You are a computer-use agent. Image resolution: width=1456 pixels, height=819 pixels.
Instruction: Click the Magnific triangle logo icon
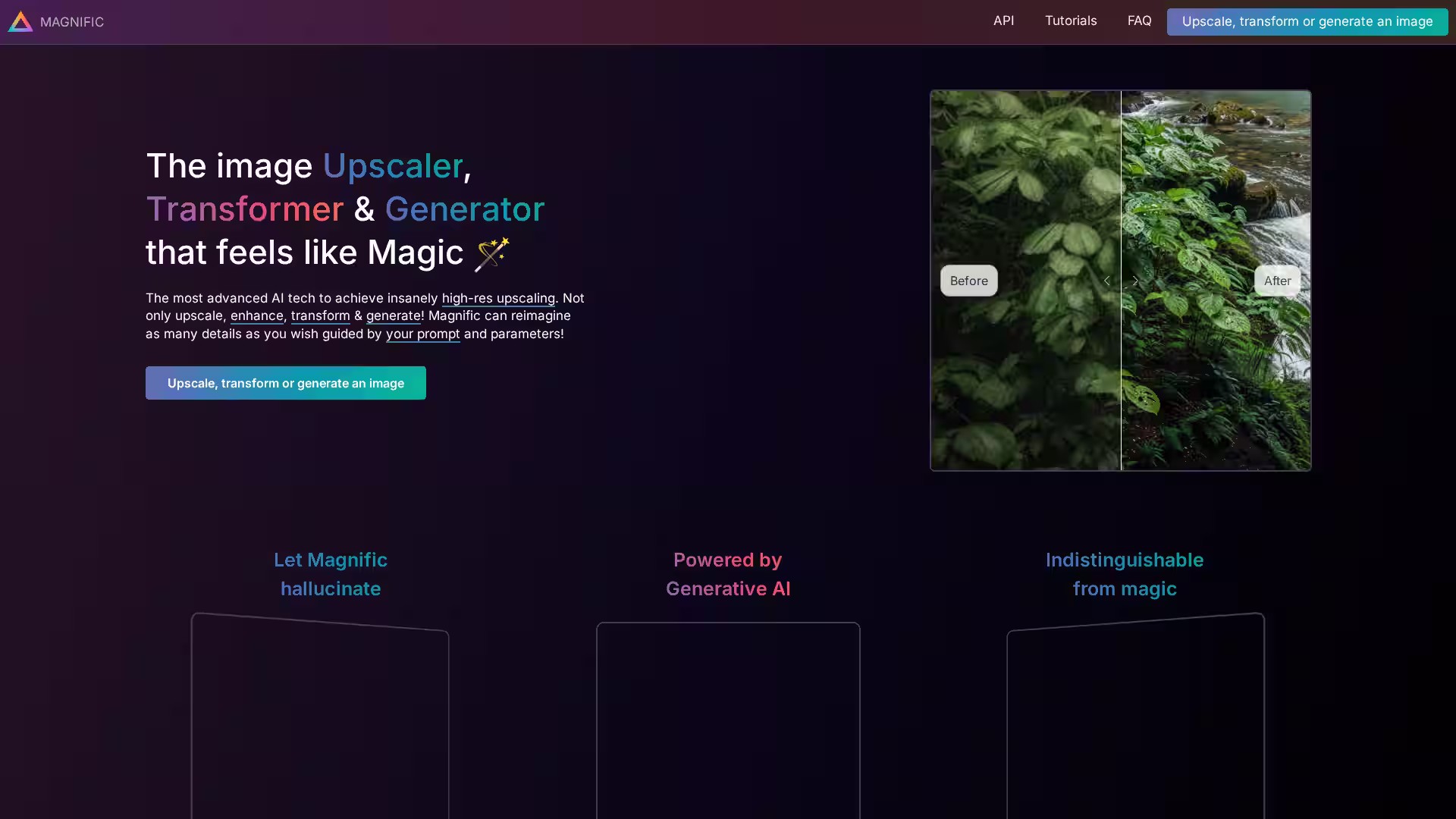point(20,22)
